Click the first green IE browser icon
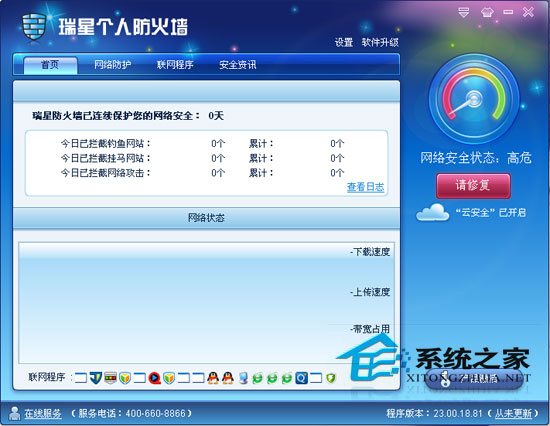 pyautogui.click(x=257, y=378)
